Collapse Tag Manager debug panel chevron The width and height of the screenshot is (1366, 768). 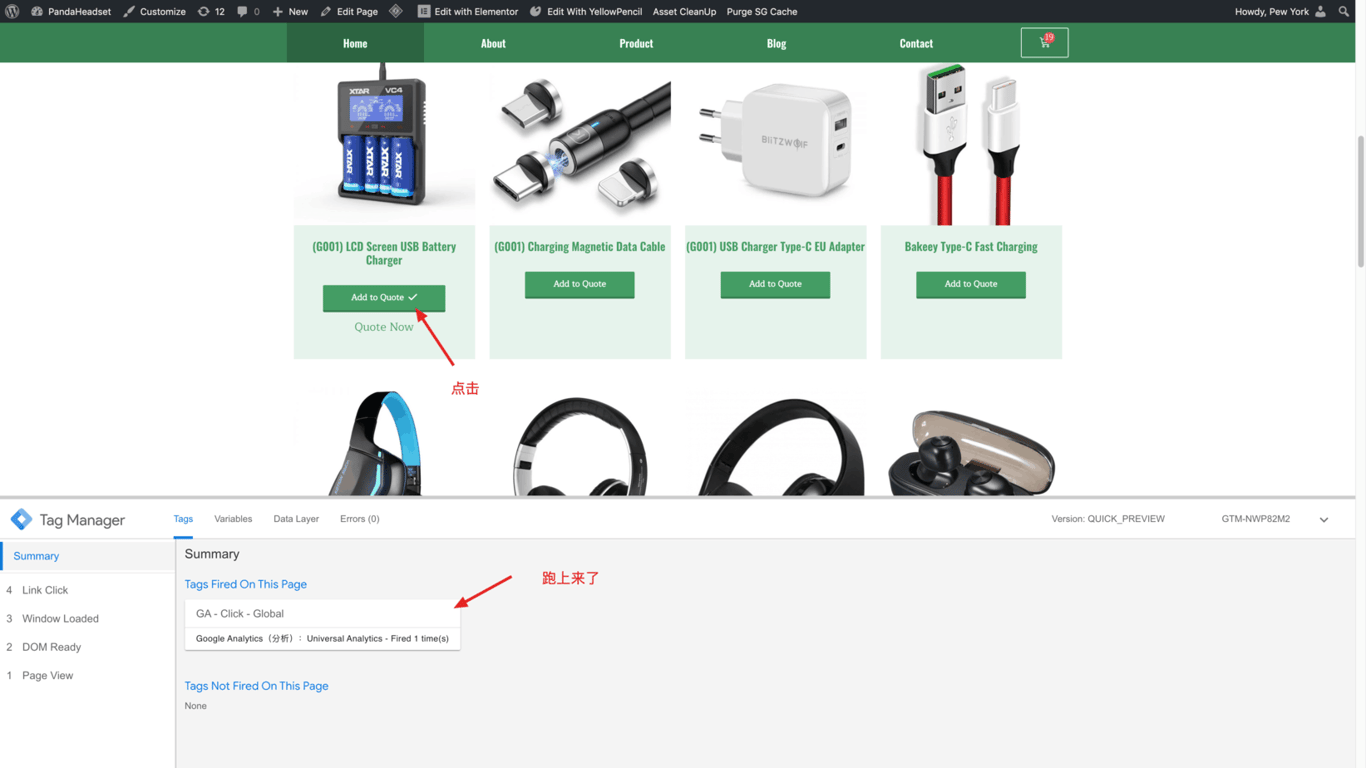(x=1323, y=520)
